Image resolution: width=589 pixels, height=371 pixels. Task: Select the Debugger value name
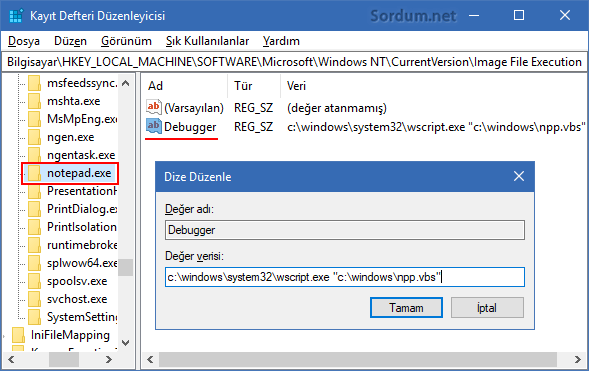click(190, 127)
